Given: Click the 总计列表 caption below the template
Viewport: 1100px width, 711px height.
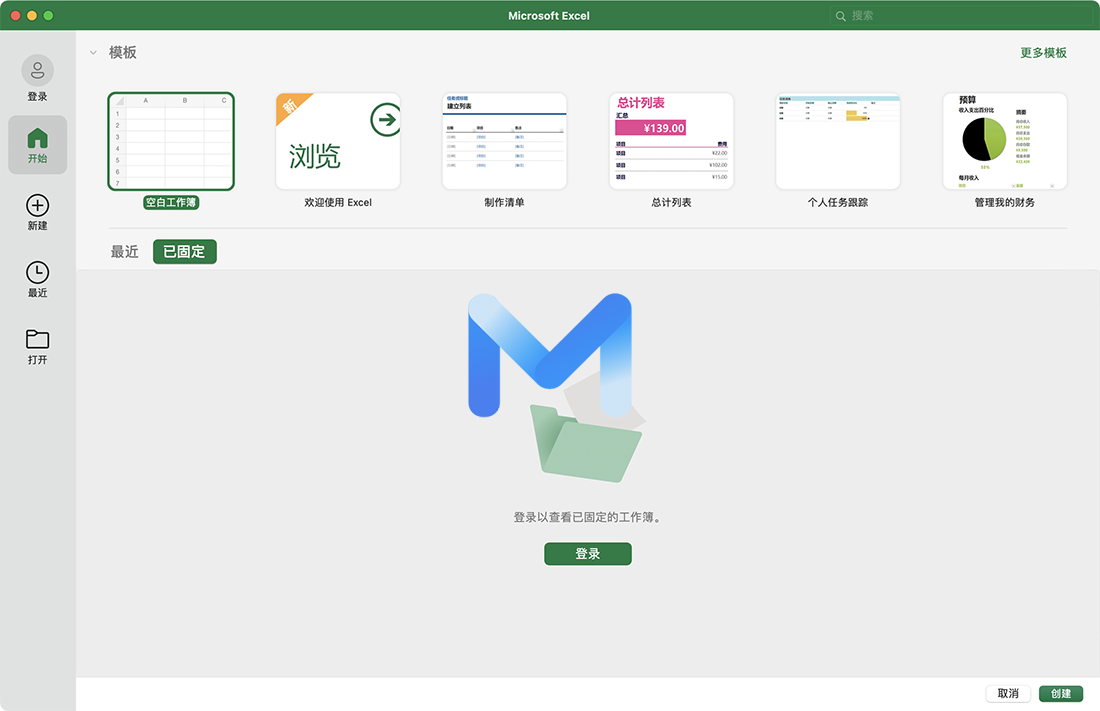Looking at the screenshot, I should (671, 202).
